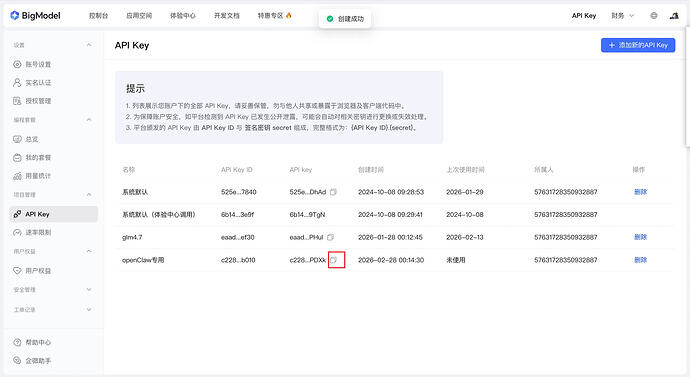
Task: Go to 控制台 in top navigation
Action: tap(99, 15)
